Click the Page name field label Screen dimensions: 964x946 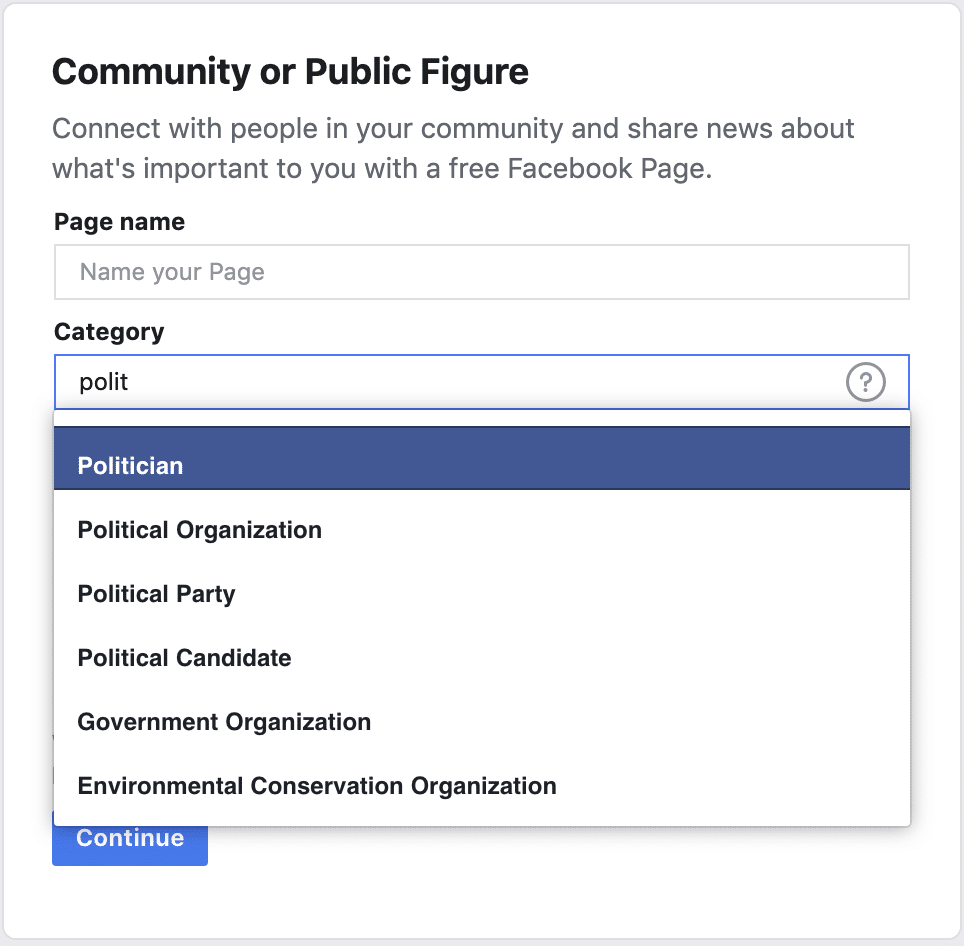click(119, 222)
